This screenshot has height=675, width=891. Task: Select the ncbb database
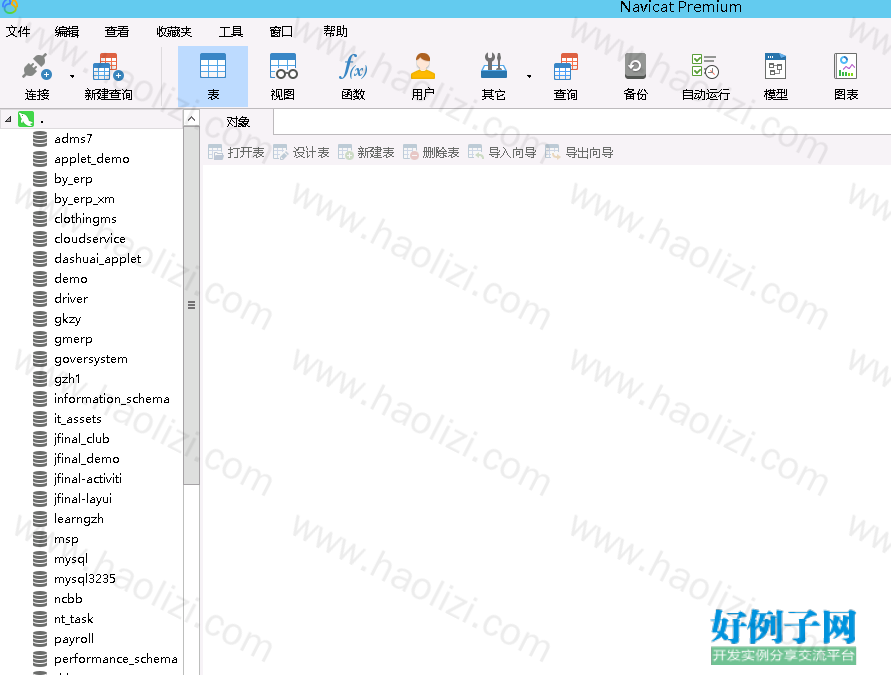68,599
